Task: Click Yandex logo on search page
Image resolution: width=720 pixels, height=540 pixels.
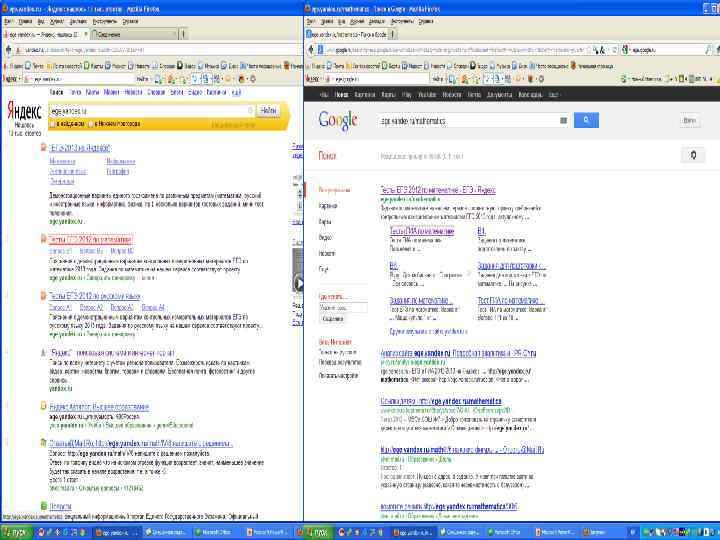Action: click(x=24, y=112)
